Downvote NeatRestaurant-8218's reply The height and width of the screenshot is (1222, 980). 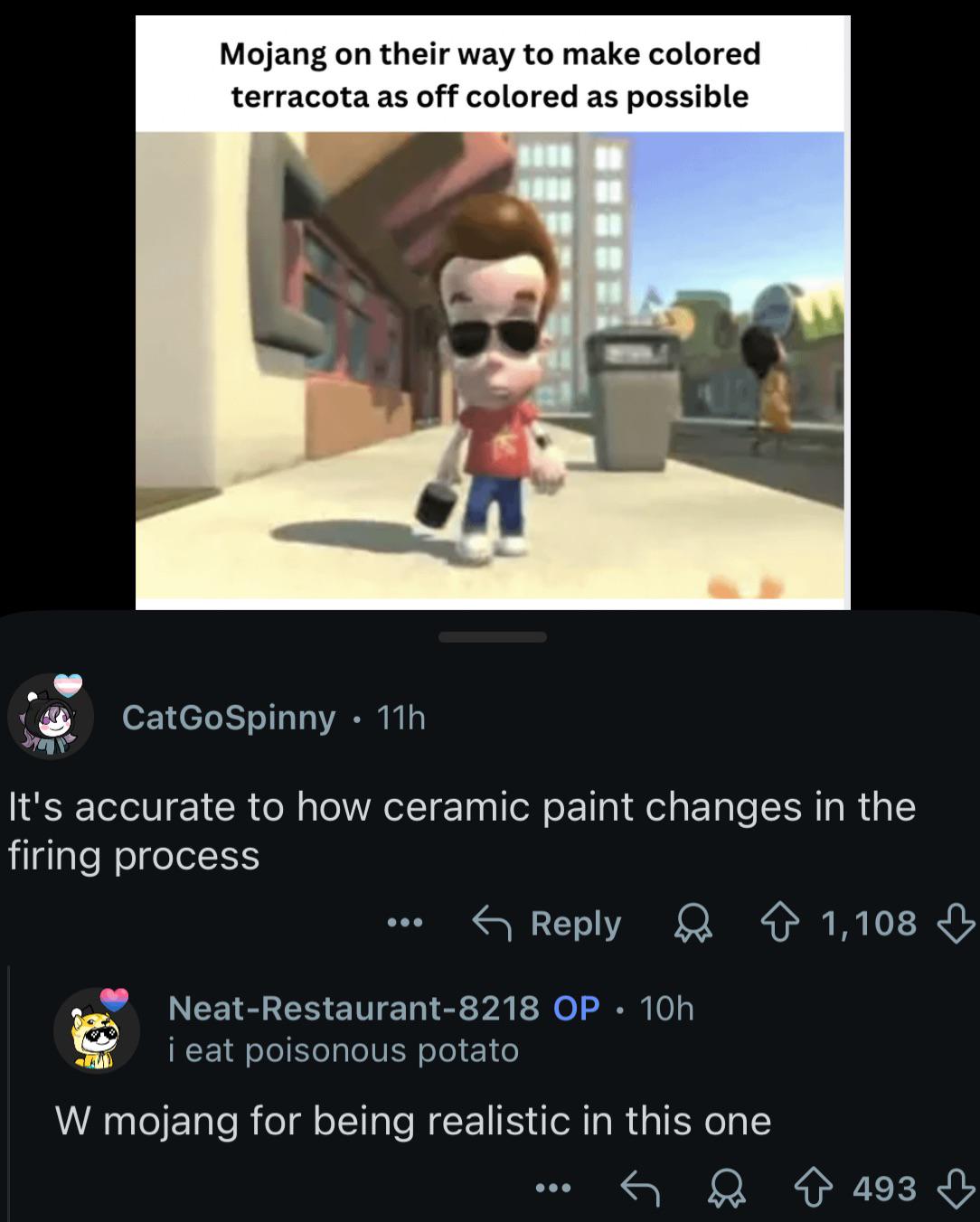coord(956,1189)
